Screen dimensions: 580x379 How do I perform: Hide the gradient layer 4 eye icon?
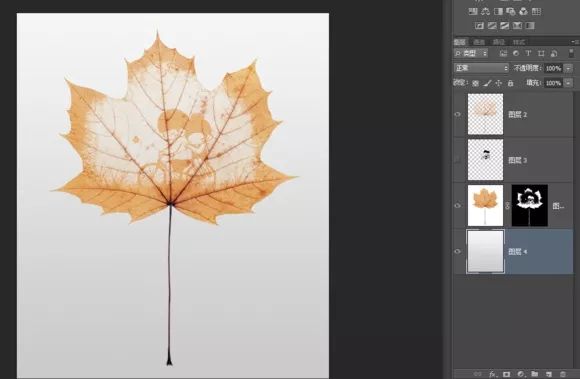458,251
